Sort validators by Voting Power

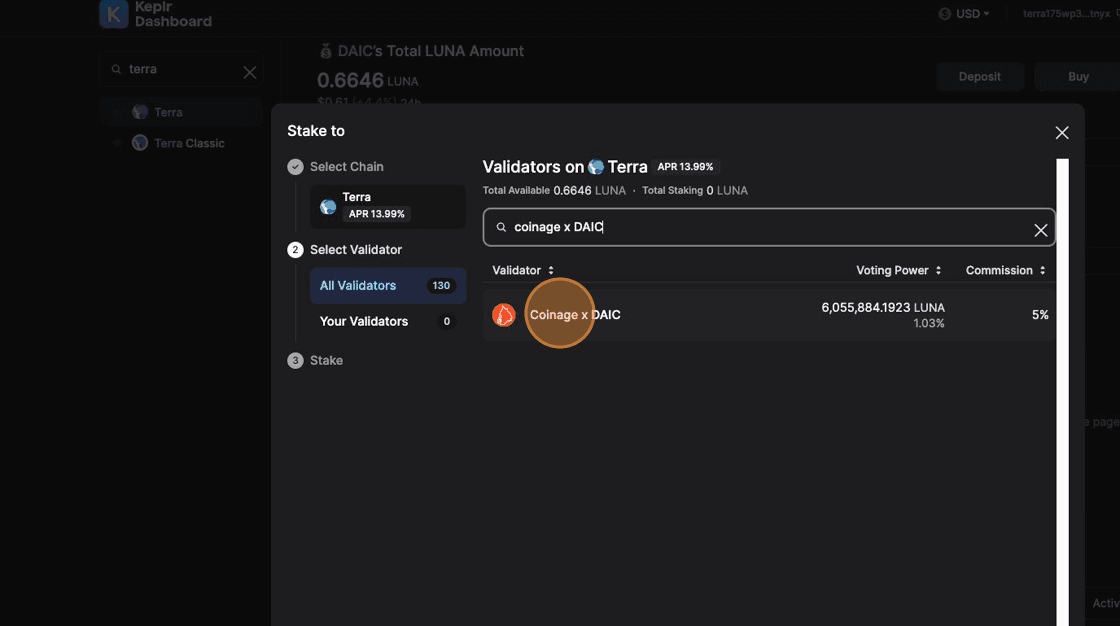pos(898,271)
